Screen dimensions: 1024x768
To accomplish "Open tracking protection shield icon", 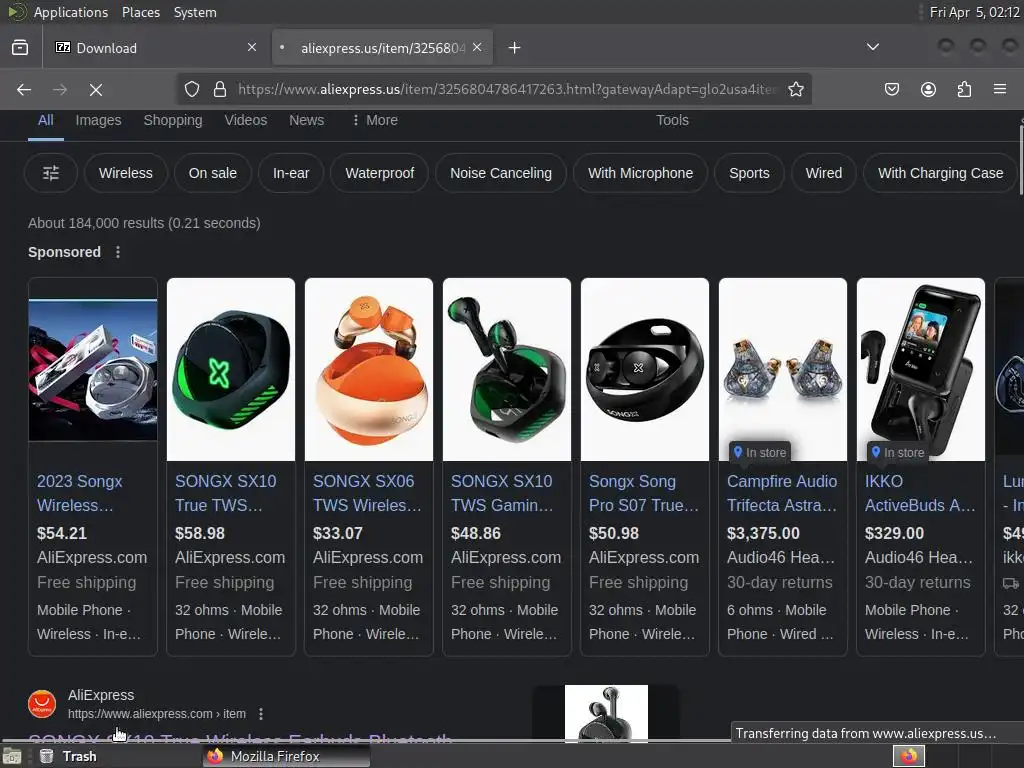I will coord(191,89).
